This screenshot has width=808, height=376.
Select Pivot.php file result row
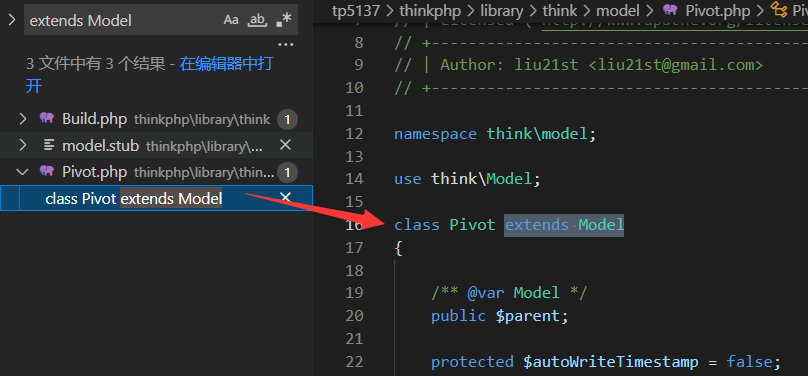(x=156, y=172)
